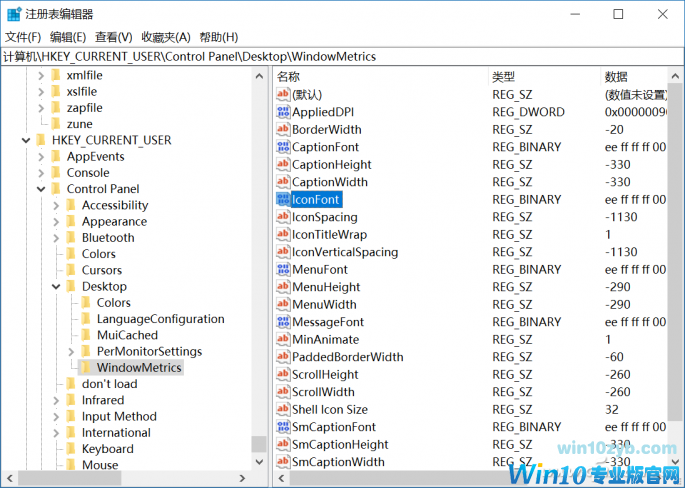The height and width of the screenshot is (488, 685).
Task: Click the string icon next to MinAnimate
Action: pyautogui.click(x=283, y=339)
